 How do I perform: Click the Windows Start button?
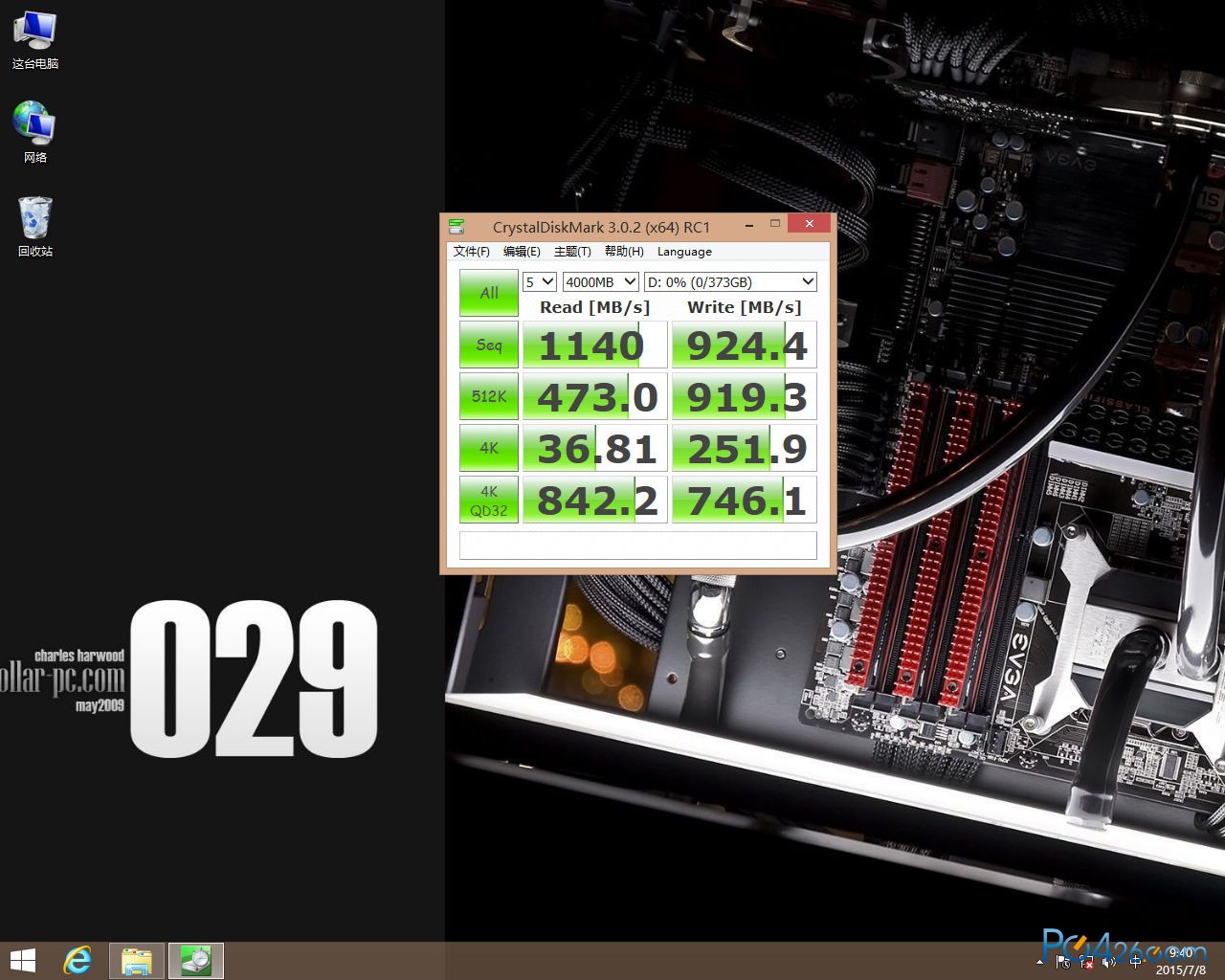(22, 960)
